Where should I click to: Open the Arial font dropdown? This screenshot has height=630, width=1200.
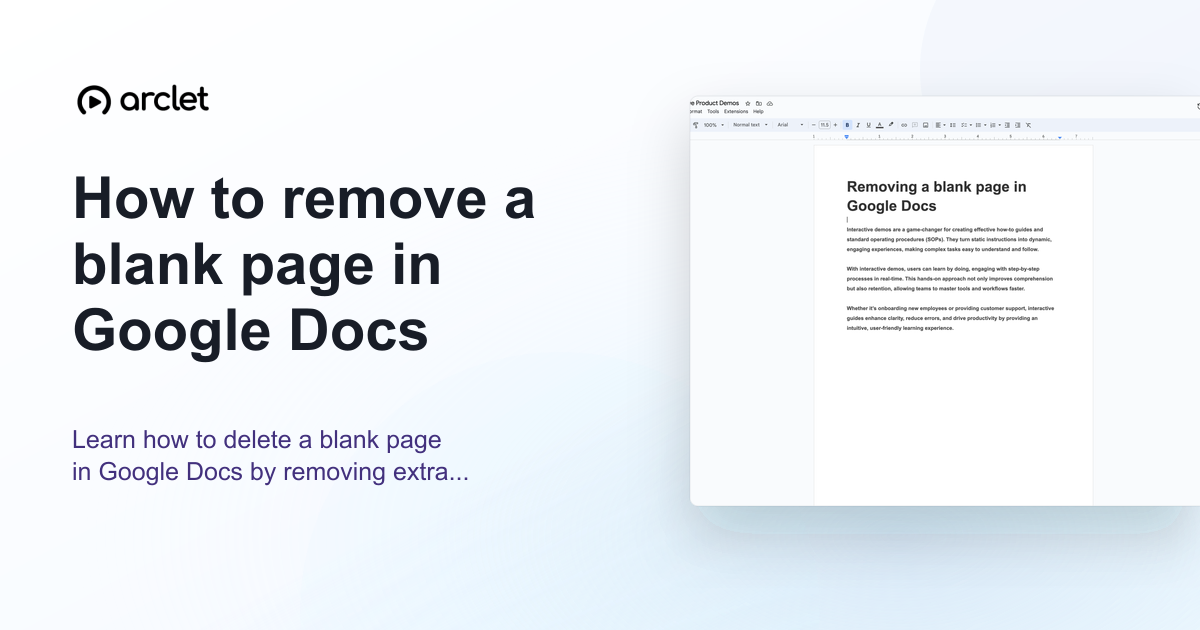[x=790, y=125]
